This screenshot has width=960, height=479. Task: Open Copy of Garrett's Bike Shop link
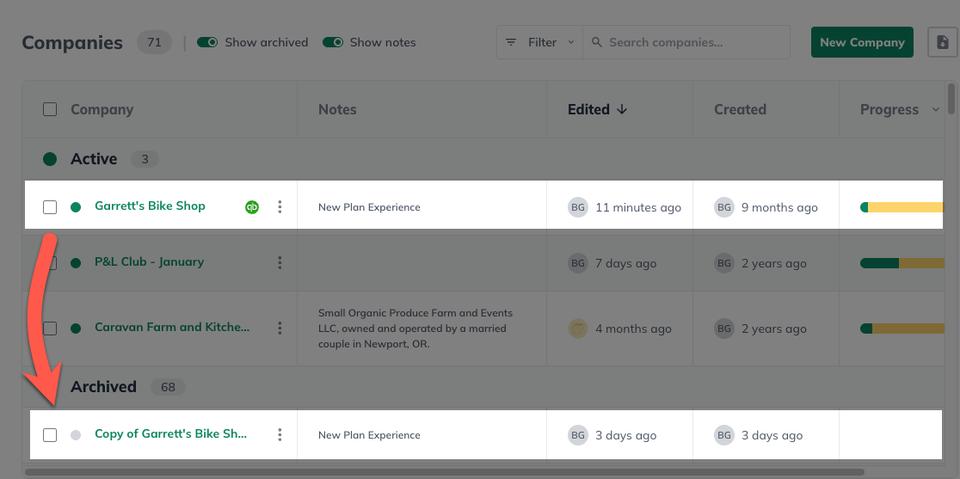[x=171, y=434]
